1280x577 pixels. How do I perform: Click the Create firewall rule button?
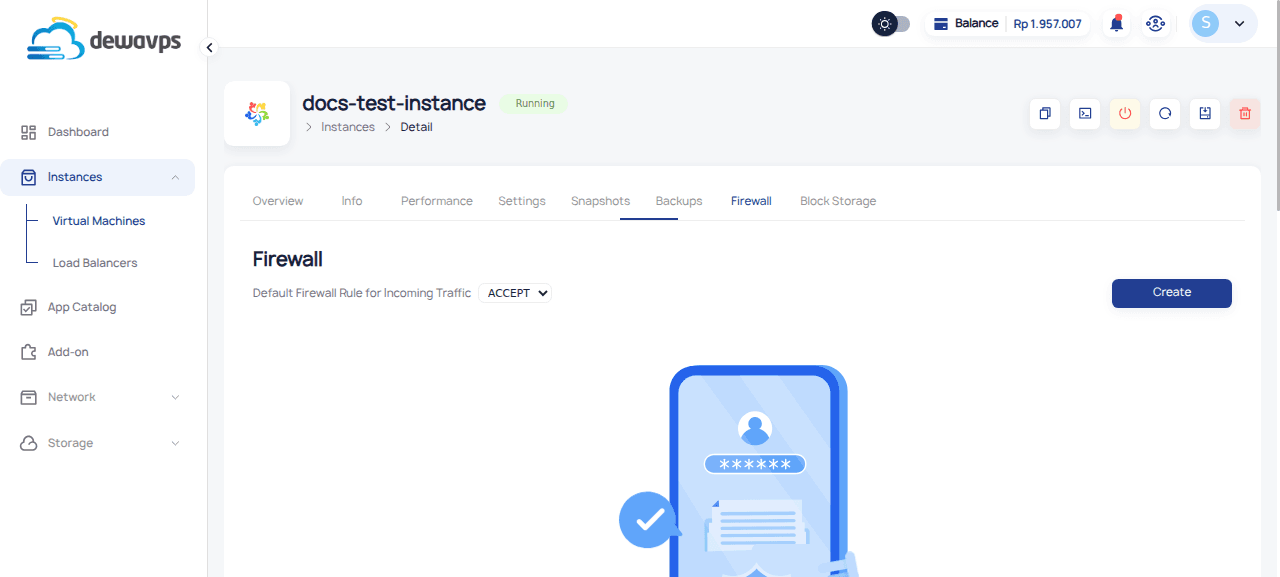[x=1171, y=293]
